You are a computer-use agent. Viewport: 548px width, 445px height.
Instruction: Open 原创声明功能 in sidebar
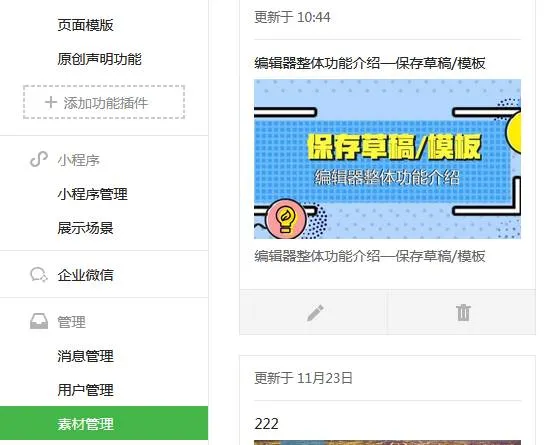pos(100,59)
